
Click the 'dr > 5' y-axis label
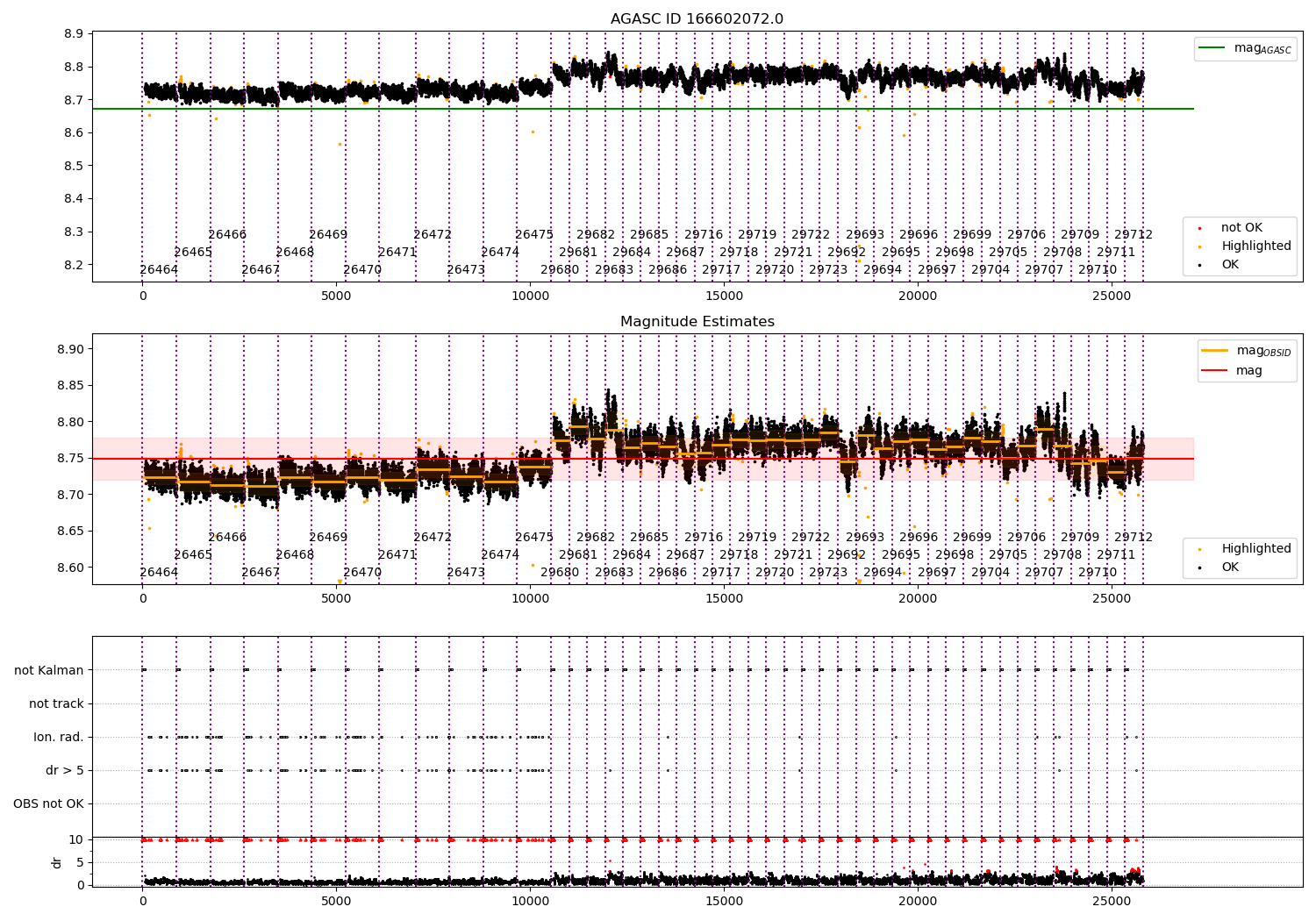(65, 771)
